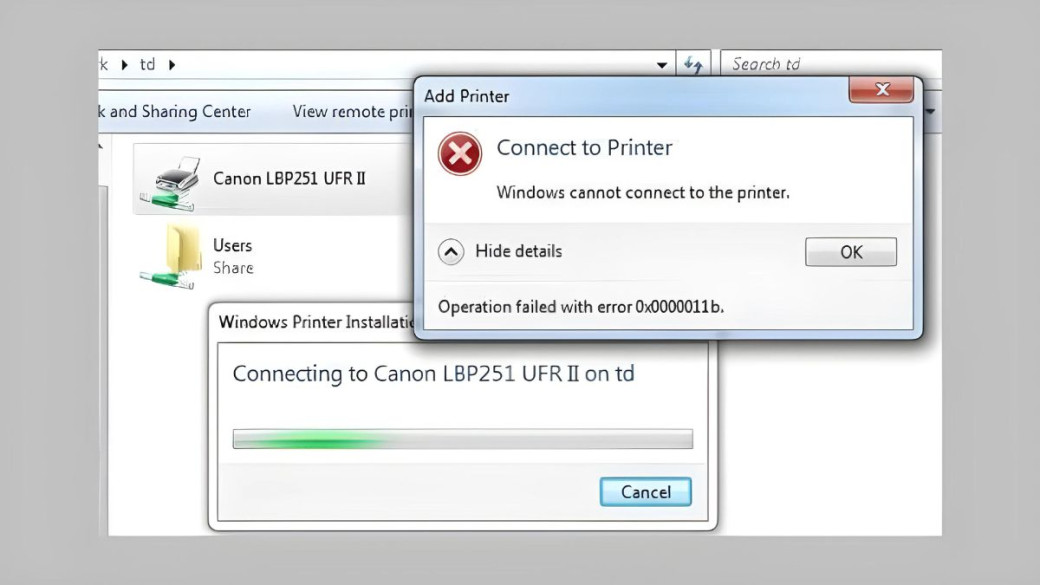Open the address bar history dropdown arrow
1040x585 pixels.
click(662, 65)
